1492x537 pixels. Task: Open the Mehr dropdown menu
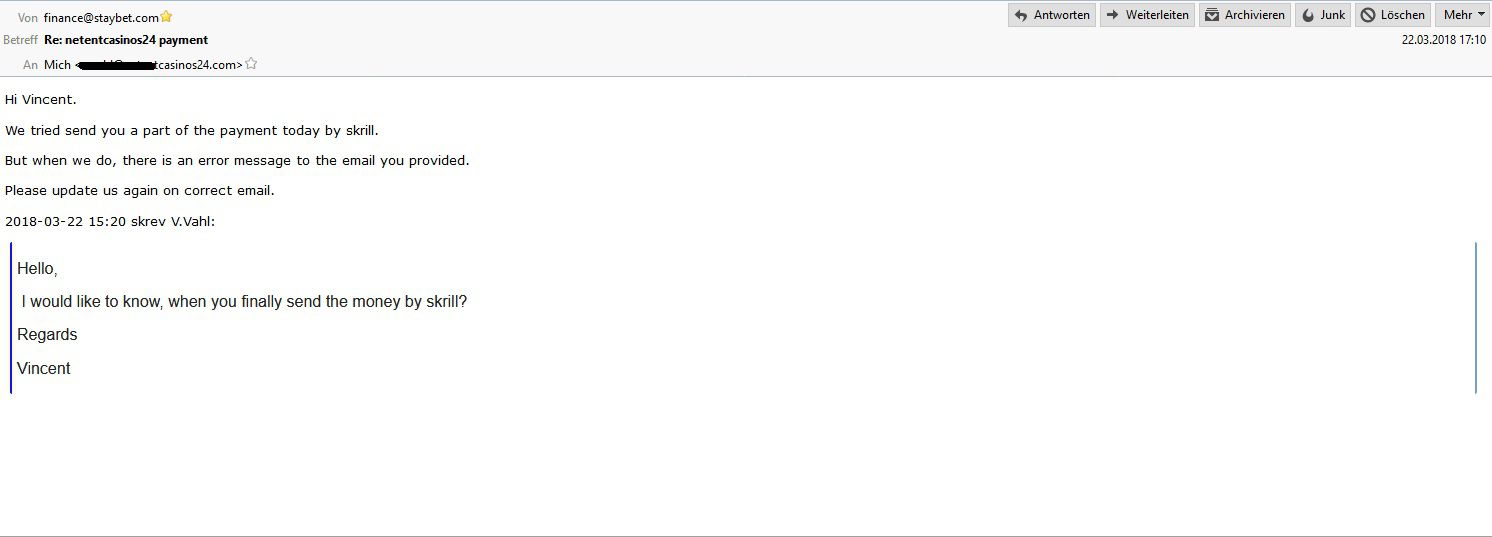pyautogui.click(x=1463, y=15)
